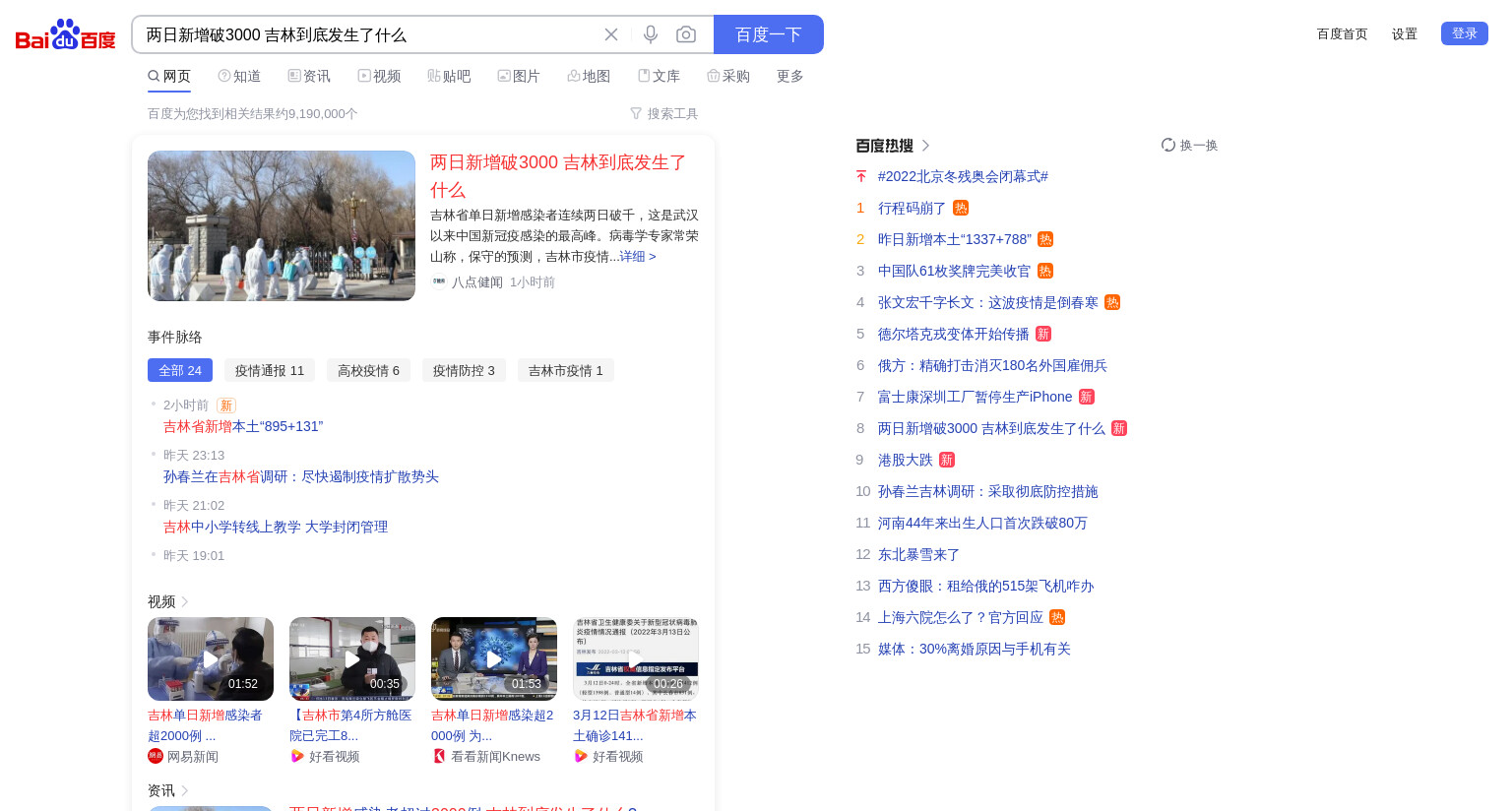
Task: Switch to the 地图 tab
Action: (x=589, y=76)
